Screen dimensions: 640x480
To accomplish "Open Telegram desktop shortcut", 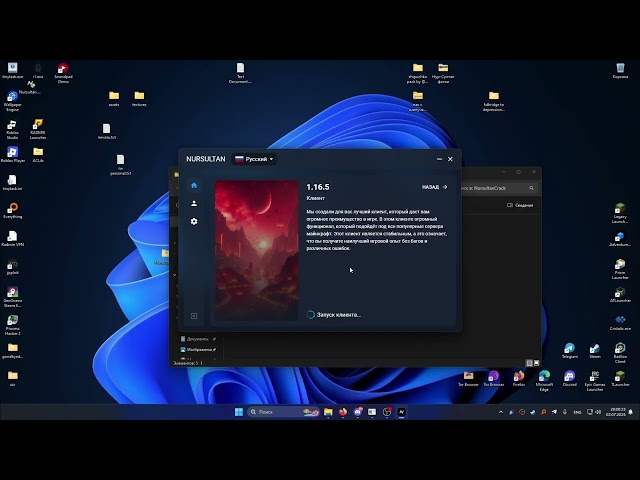I will tap(569, 351).
